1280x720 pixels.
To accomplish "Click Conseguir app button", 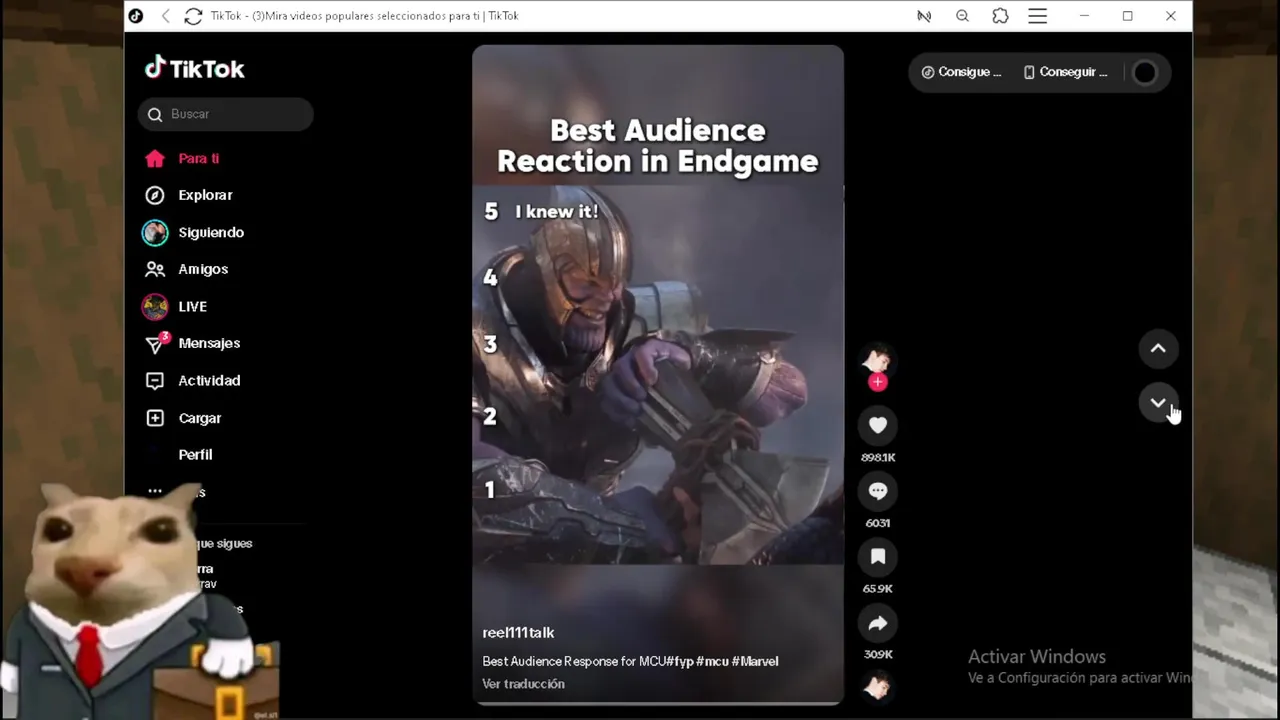I will pyautogui.click(x=1065, y=72).
